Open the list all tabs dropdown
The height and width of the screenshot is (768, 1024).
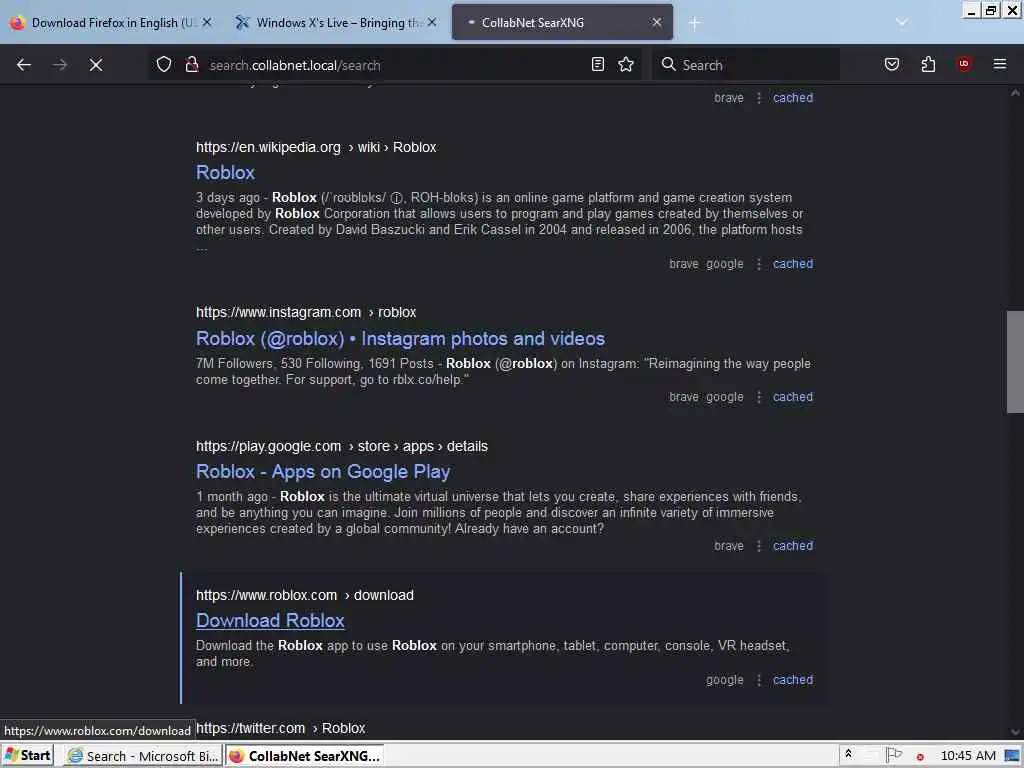(x=902, y=22)
